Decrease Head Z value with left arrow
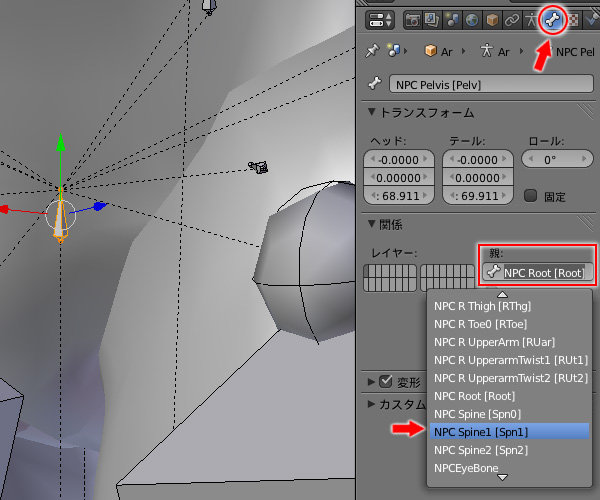The image size is (600, 500). tap(373, 195)
